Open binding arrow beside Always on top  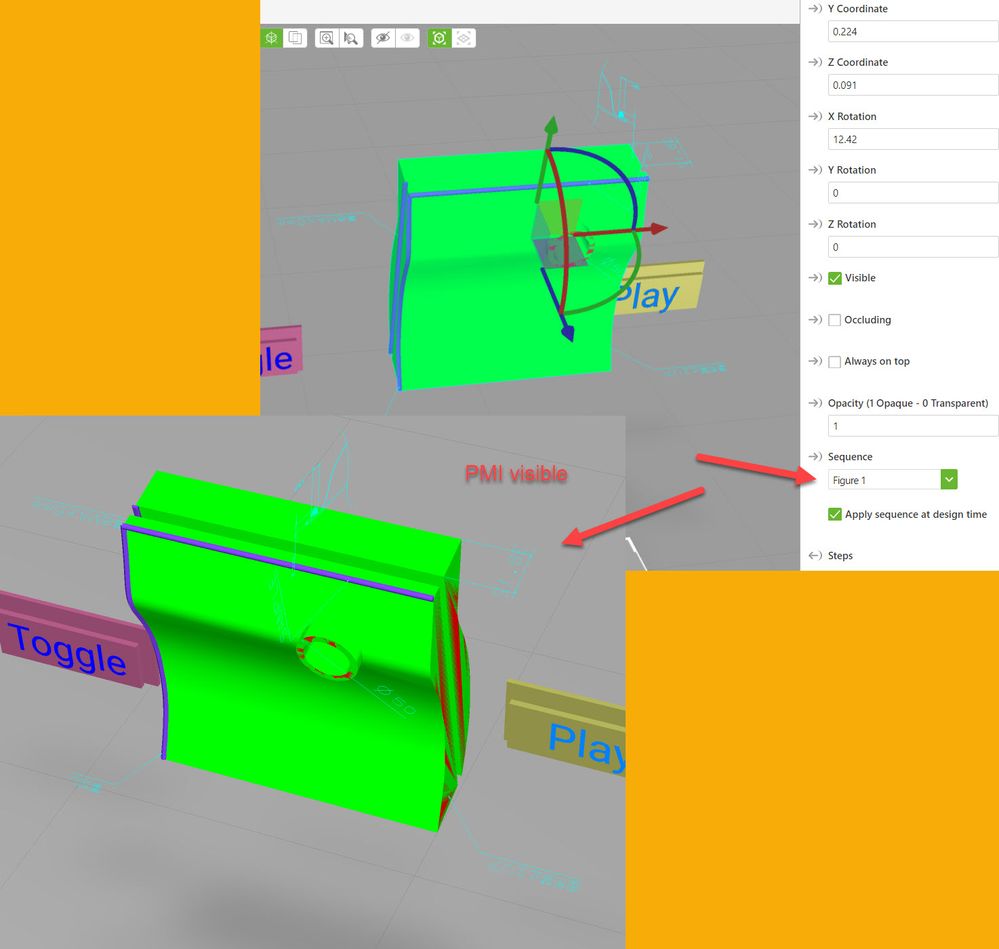[815, 361]
